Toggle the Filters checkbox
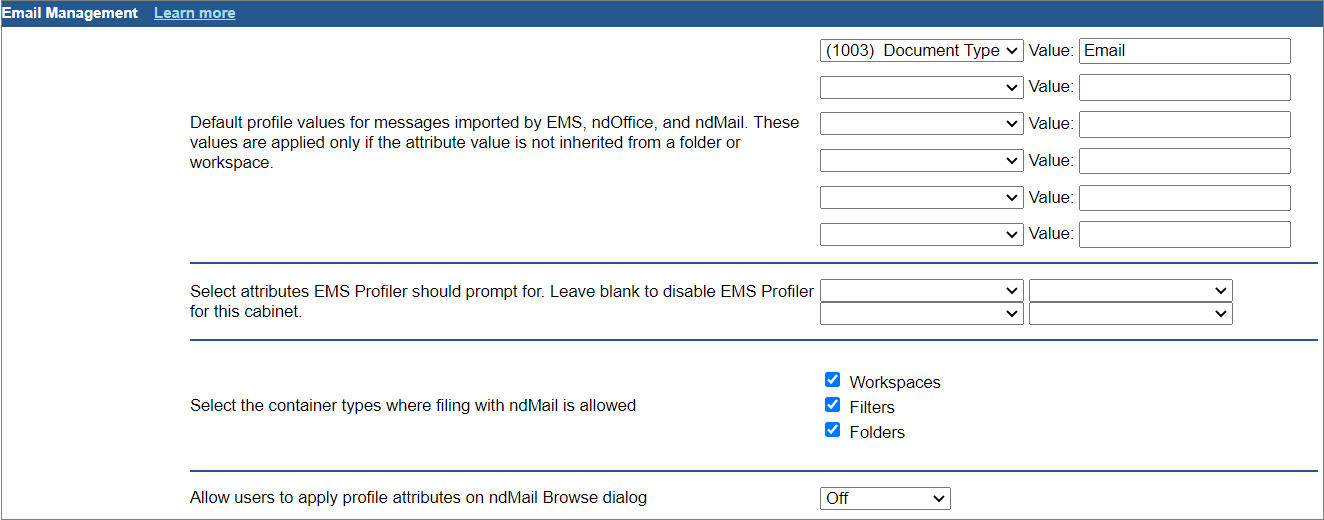1324x520 pixels. tap(832, 405)
